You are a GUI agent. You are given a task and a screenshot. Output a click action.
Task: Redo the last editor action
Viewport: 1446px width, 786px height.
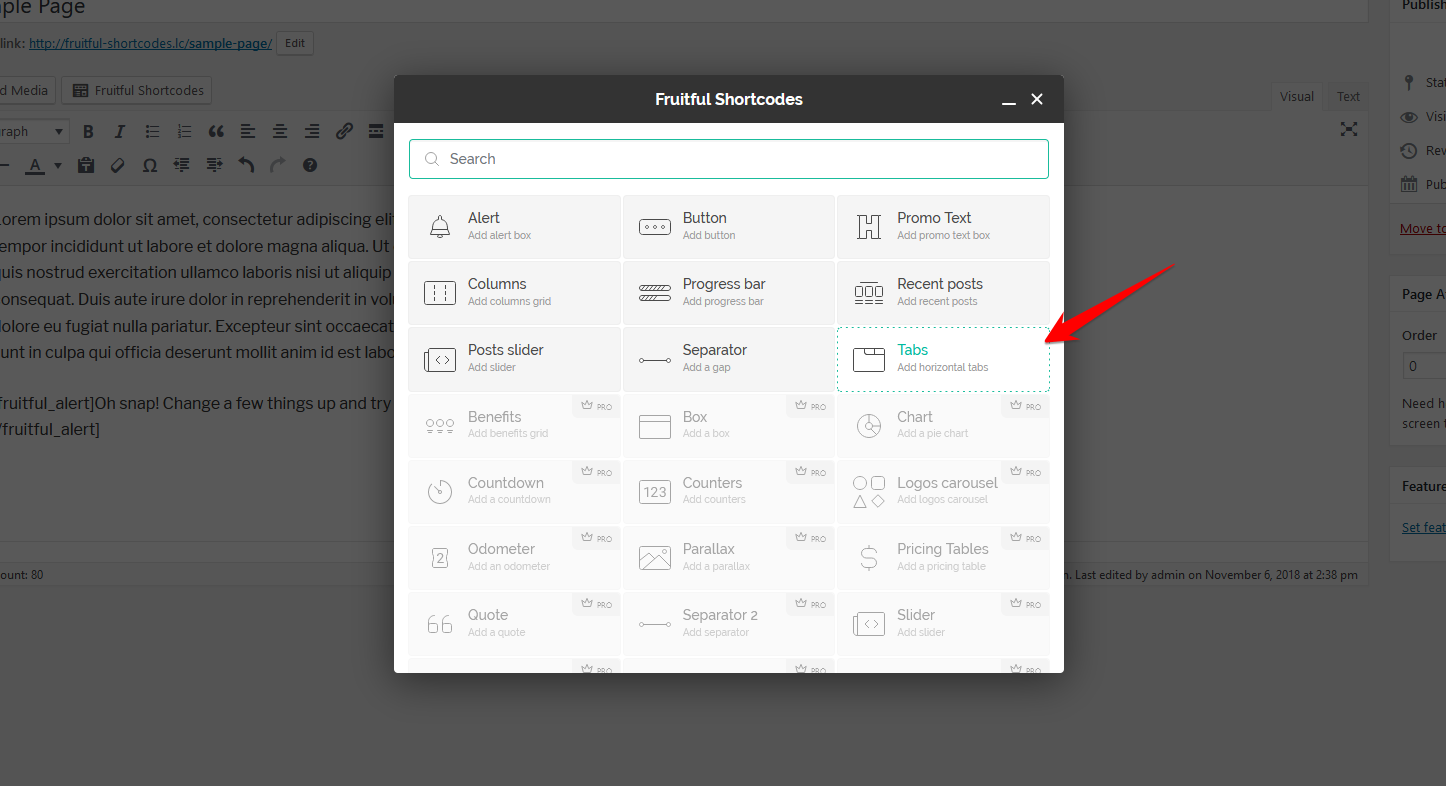(x=278, y=165)
